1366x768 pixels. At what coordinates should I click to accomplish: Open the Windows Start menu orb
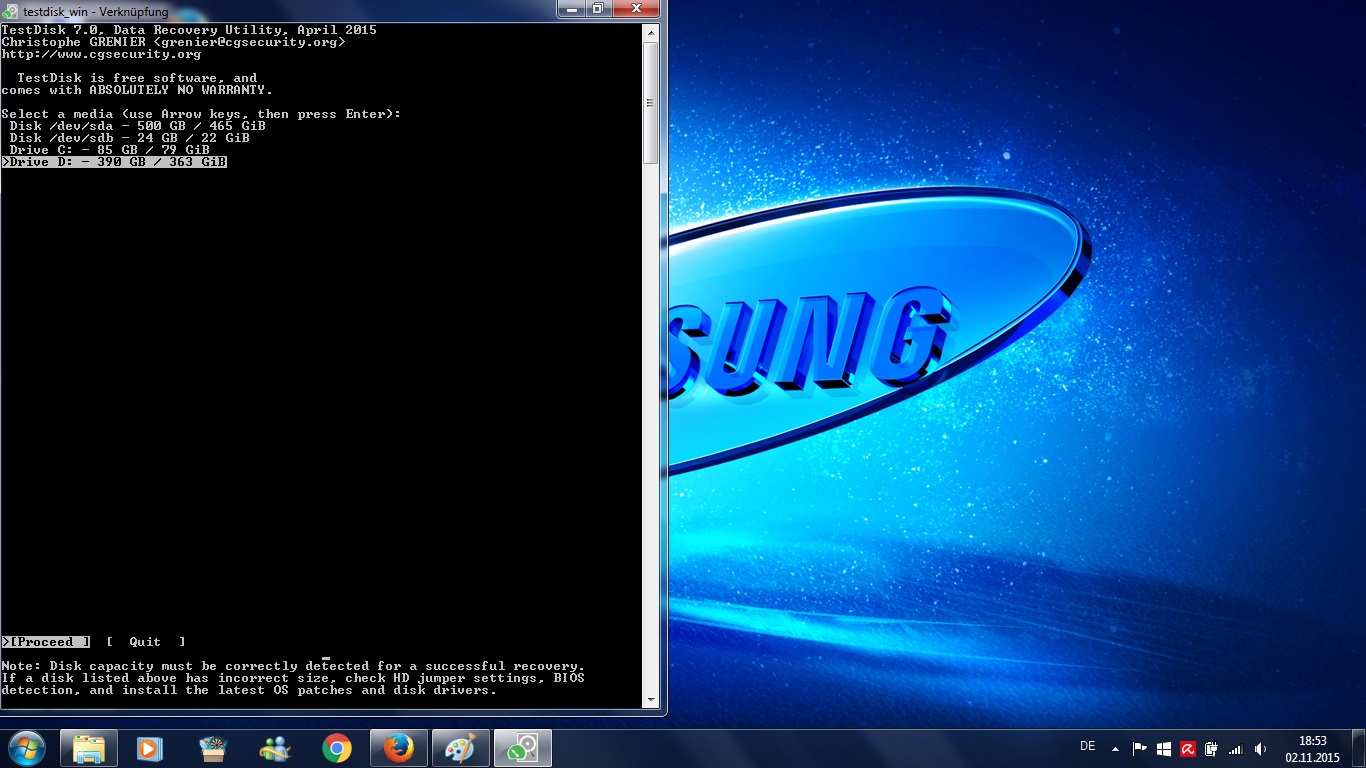pos(26,748)
